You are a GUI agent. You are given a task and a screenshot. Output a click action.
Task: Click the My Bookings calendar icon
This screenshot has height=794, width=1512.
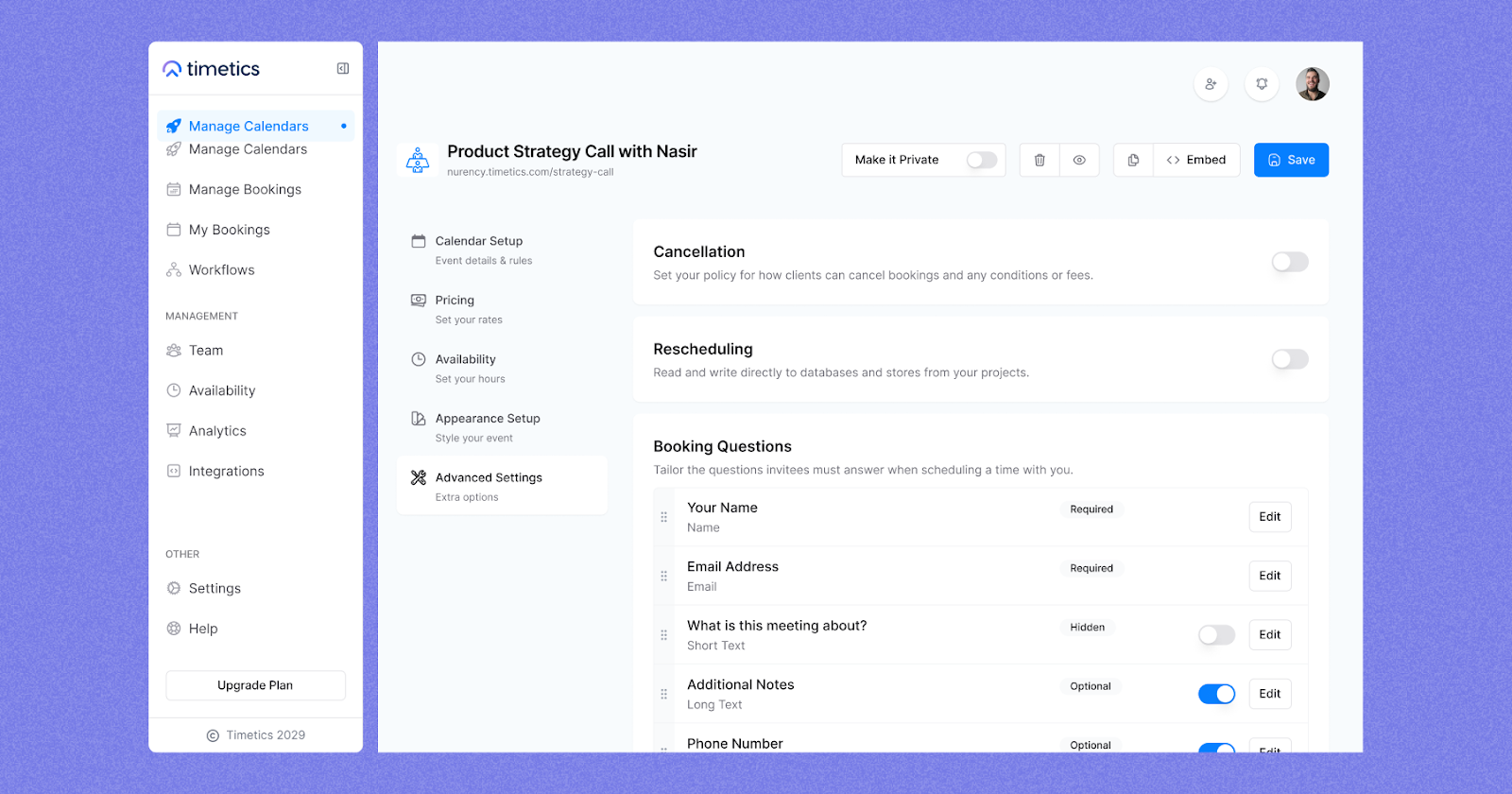[x=174, y=230]
